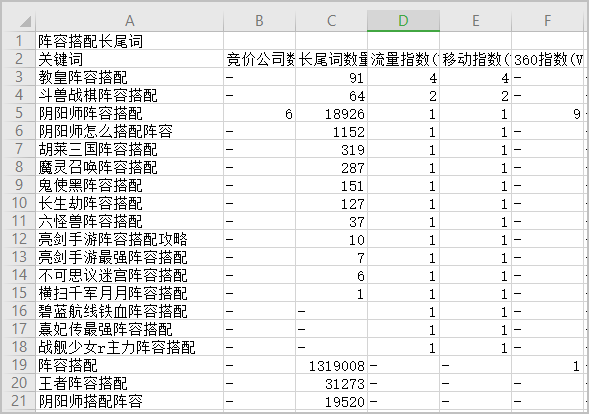Click the 流量指数 header cell
589x414 pixels.
(x=403, y=59)
